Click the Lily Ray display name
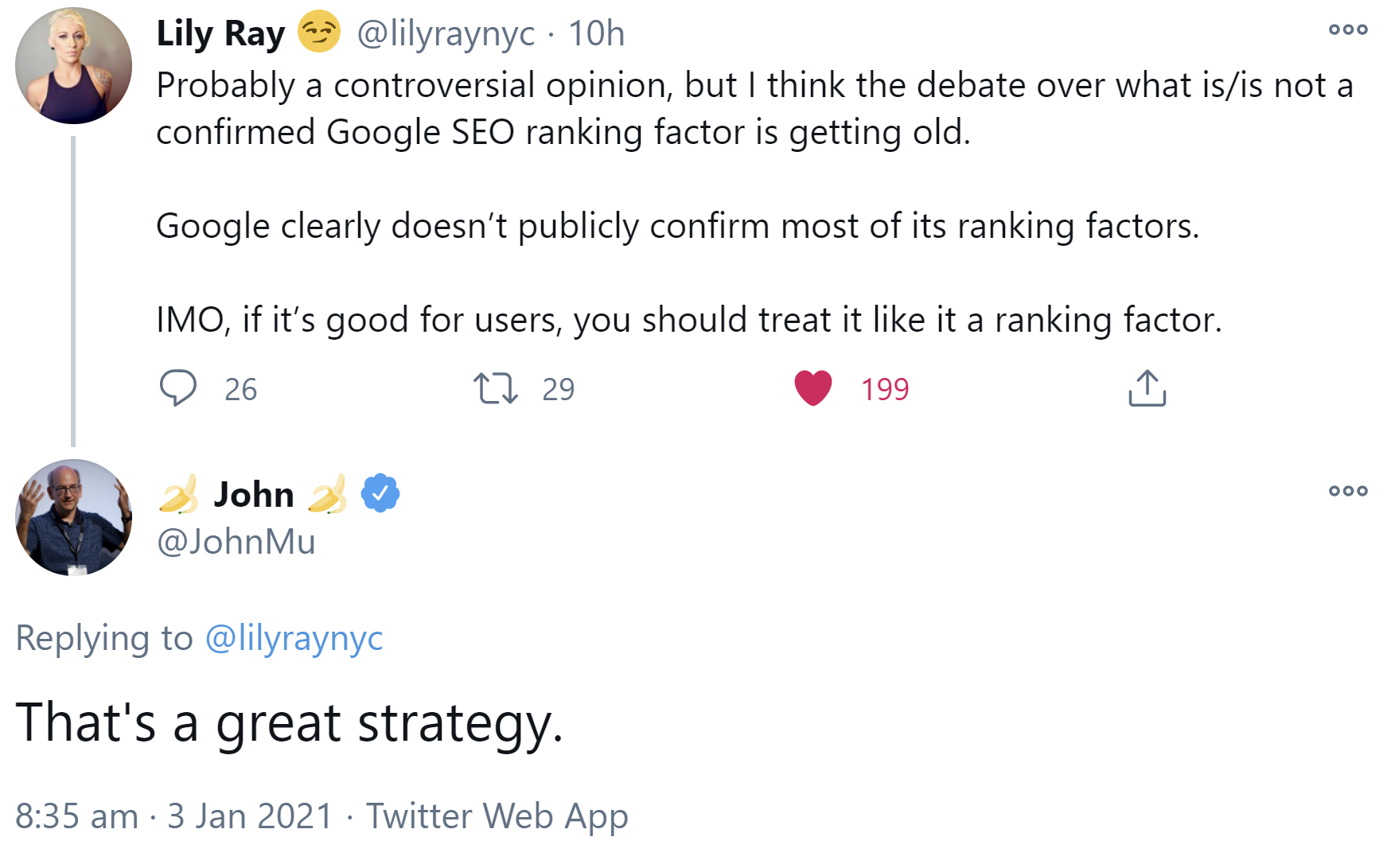This screenshot has height=868, width=1395. [220, 34]
